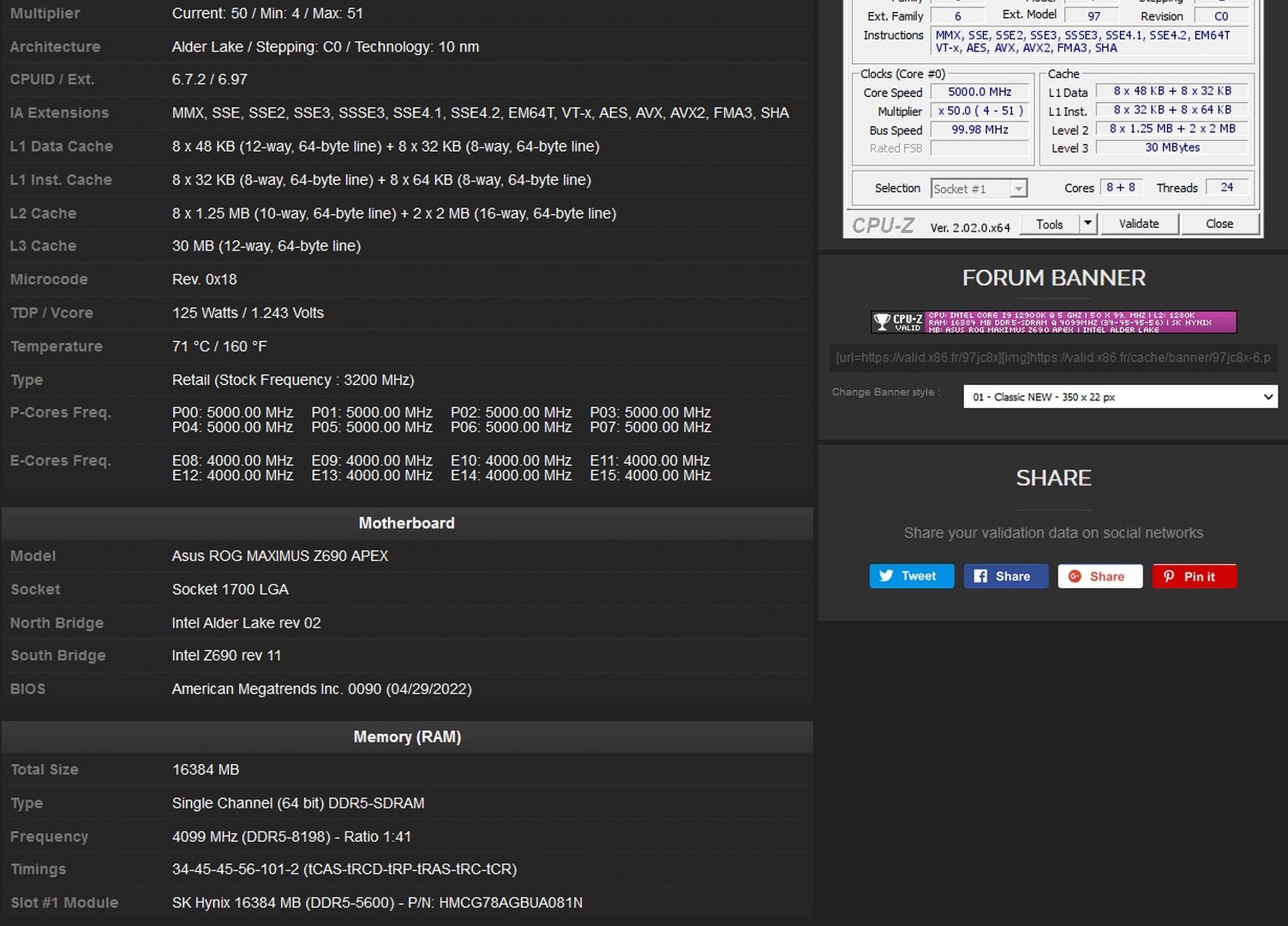
Task: Click the L2 Cache '8 x 1.25 MB' value
Action: (394, 213)
